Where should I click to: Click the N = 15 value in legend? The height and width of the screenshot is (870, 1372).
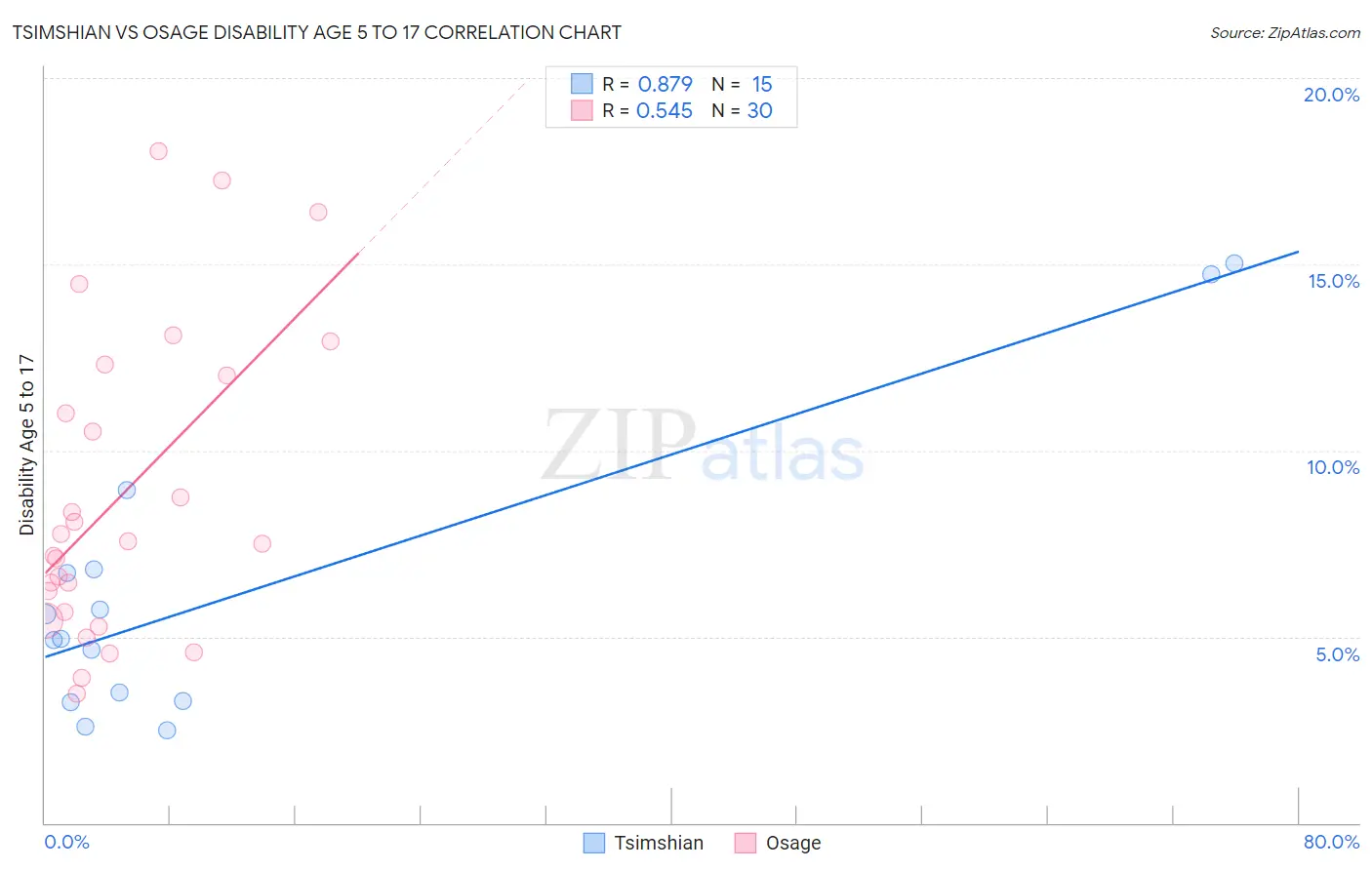[742, 84]
